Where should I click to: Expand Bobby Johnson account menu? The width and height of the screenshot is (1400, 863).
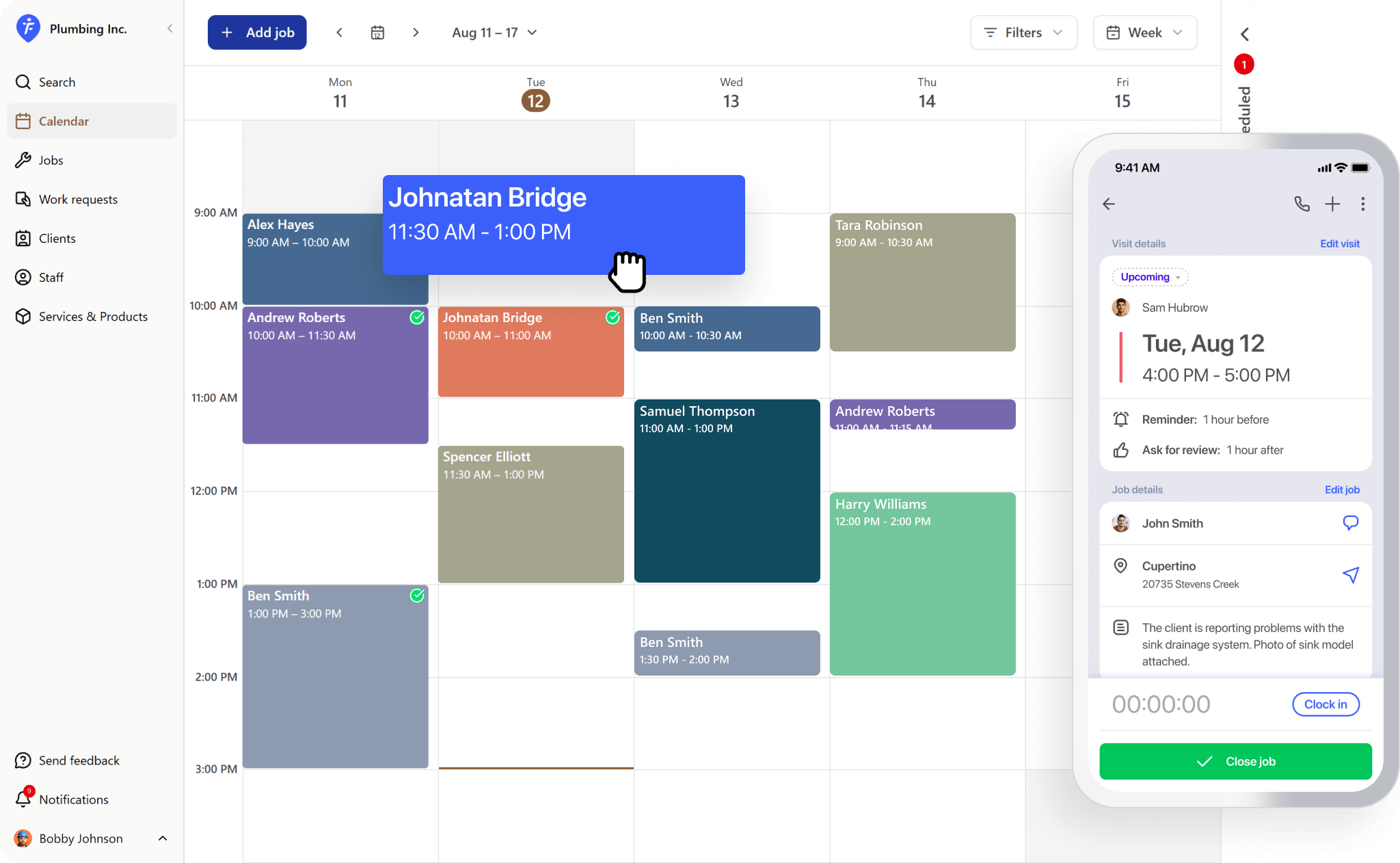point(162,838)
